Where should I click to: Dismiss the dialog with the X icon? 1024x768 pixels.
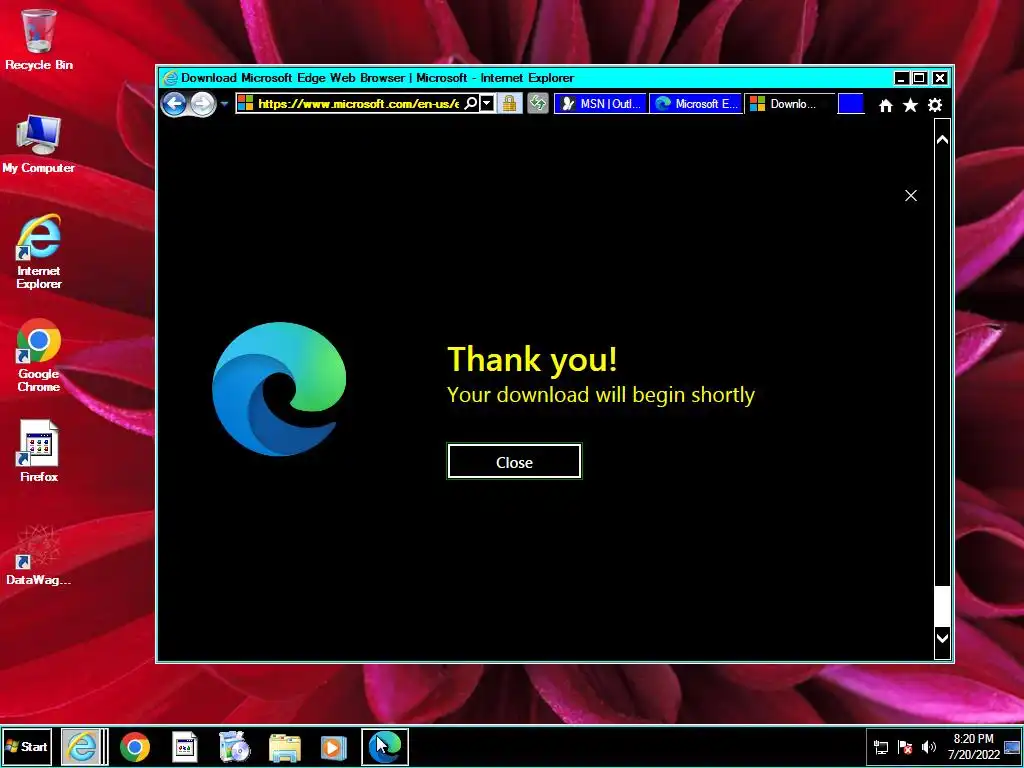coord(910,195)
